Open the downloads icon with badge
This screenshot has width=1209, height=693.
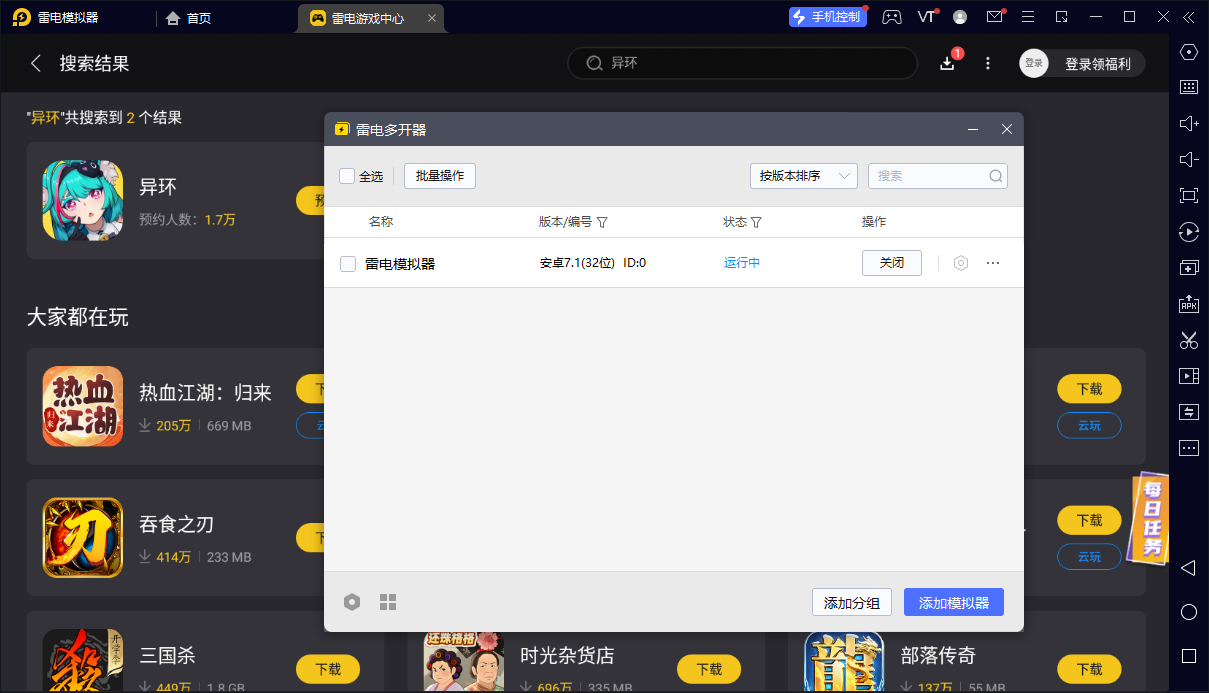point(948,63)
